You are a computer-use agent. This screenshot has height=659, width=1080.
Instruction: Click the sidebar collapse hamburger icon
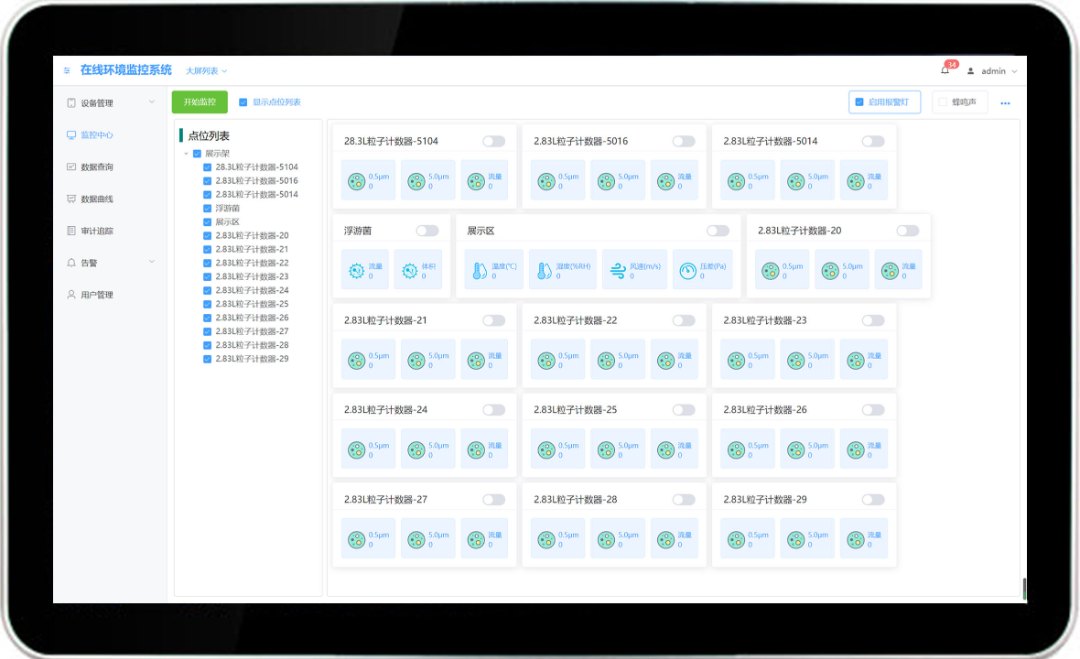pos(67,70)
